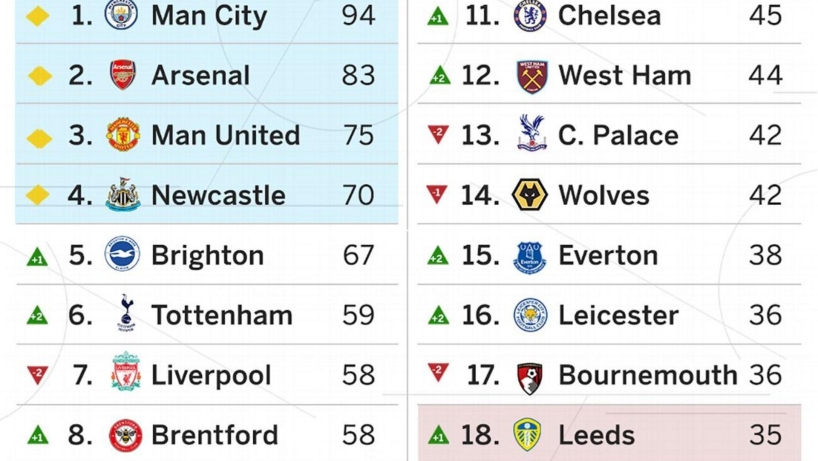
Task: Click the Newcastle club crest
Action: 123,195
